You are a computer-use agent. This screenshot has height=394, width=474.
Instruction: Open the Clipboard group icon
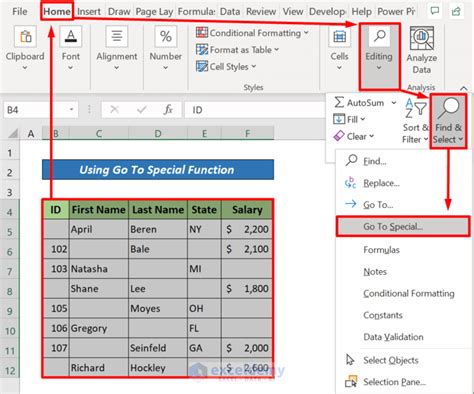click(x=25, y=36)
